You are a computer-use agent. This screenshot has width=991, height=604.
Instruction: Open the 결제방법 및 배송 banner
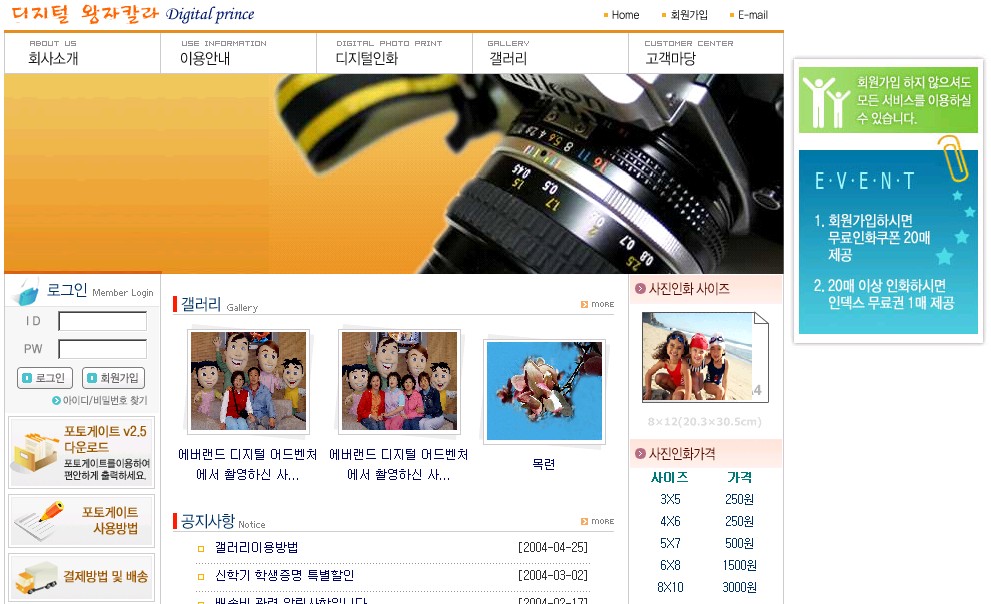point(81,577)
